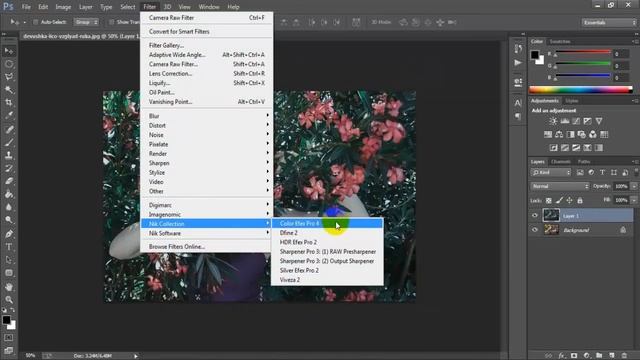Toggle lock image pixels brush icon
640x360 pixels.
pyautogui.click(x=559, y=200)
